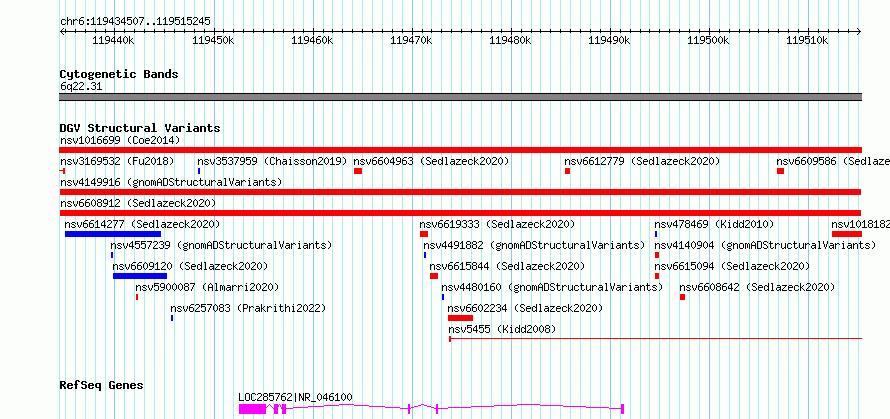Click the blue marker under nsv4491882
The image size is (890, 419).
[425, 255]
